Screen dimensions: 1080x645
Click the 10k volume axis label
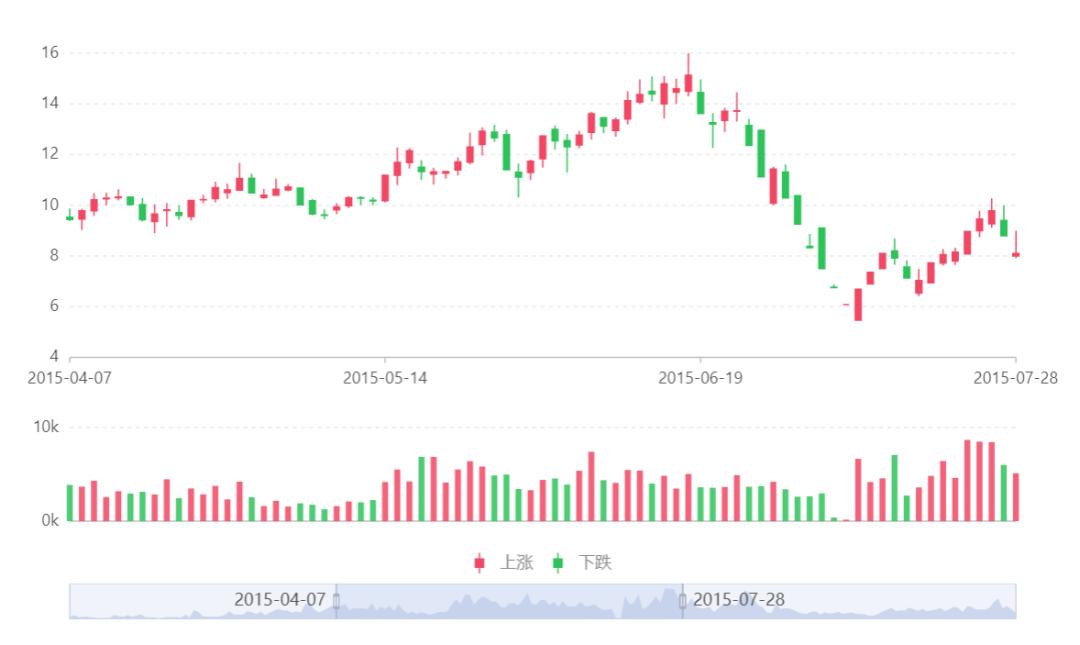click(x=47, y=427)
